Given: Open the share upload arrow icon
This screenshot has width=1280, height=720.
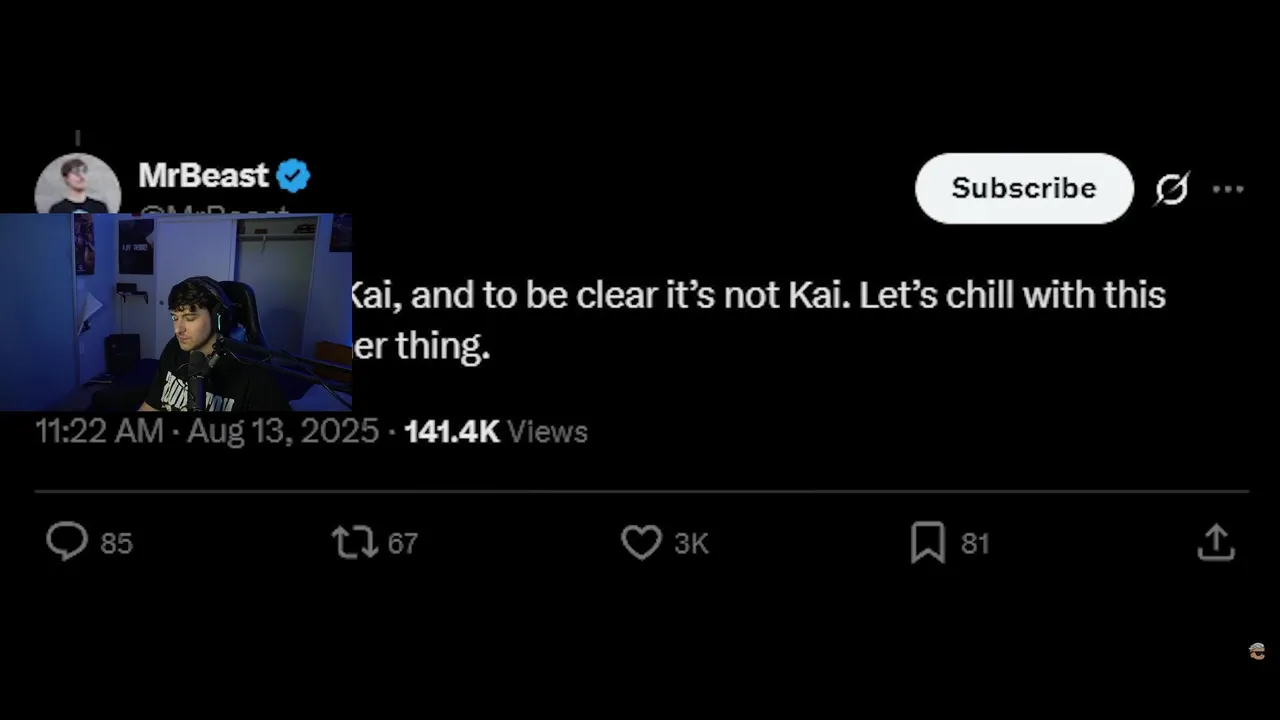Looking at the screenshot, I should [x=1216, y=542].
